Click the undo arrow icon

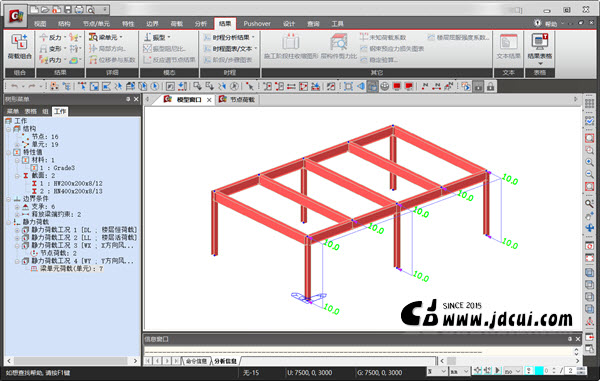(x=14, y=86)
